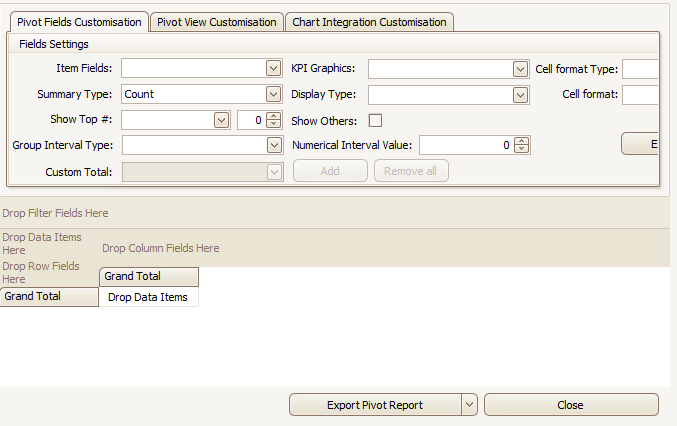Expand the Group Interval Type dropdown
The height and width of the screenshot is (426, 677).
point(274,145)
